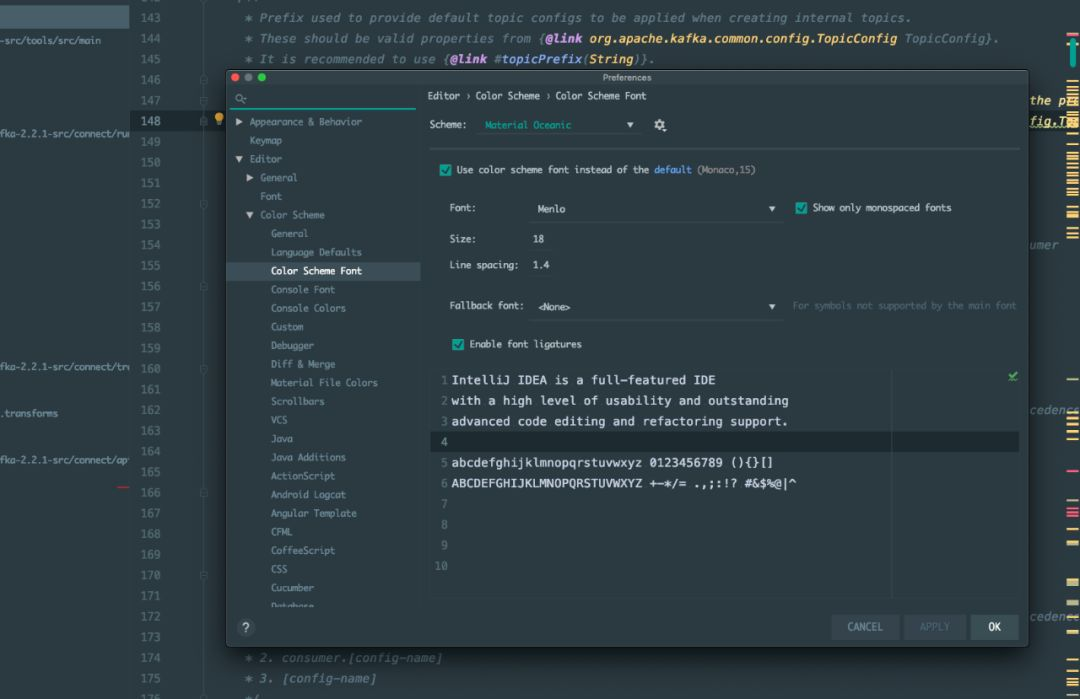Open the Font Menlo dropdown
The width and height of the screenshot is (1080, 699).
[x=656, y=209]
